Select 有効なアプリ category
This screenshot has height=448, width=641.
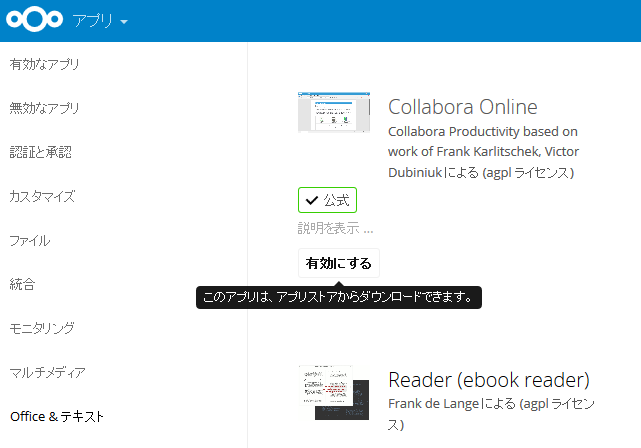click(x=44, y=64)
